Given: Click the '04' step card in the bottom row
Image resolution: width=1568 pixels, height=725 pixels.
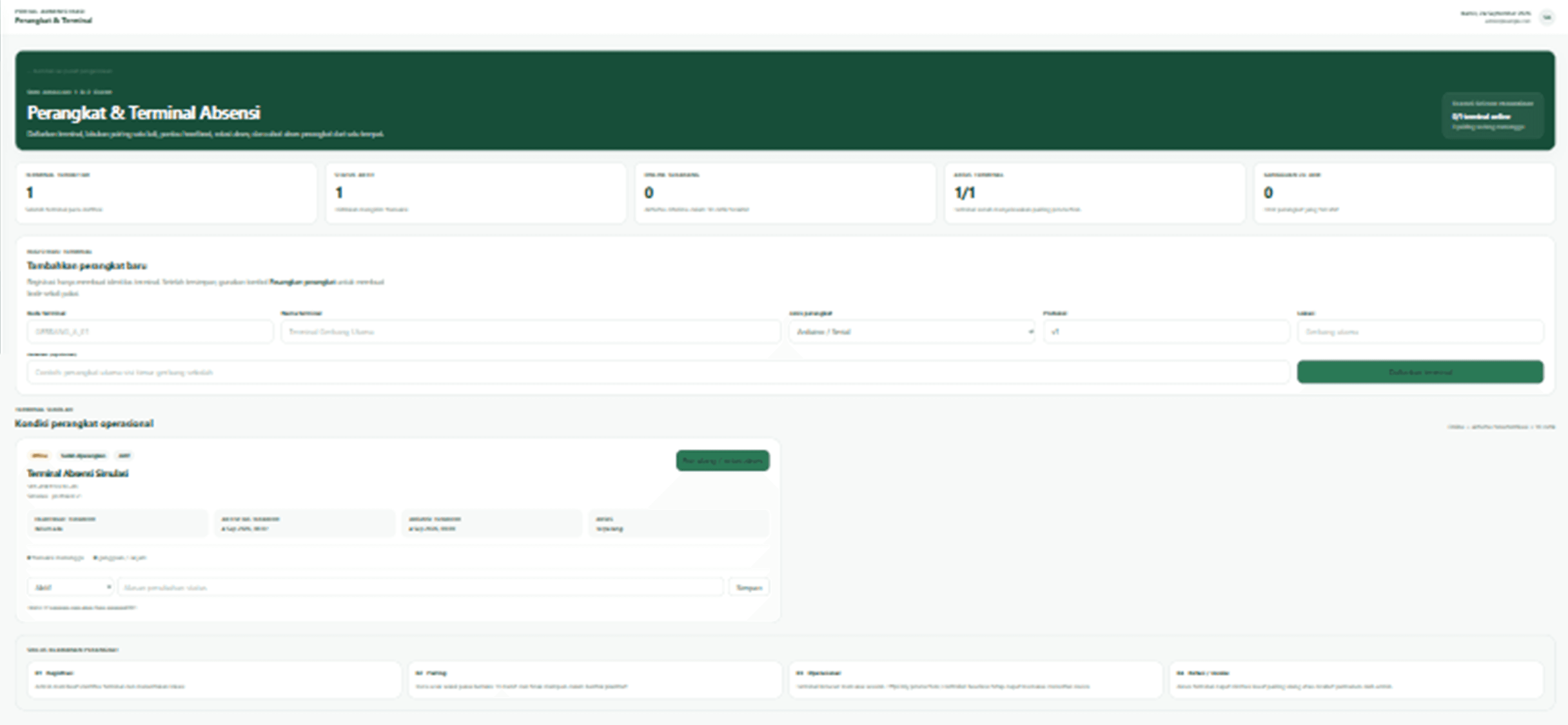Looking at the screenshot, I should (x=1356, y=679).
